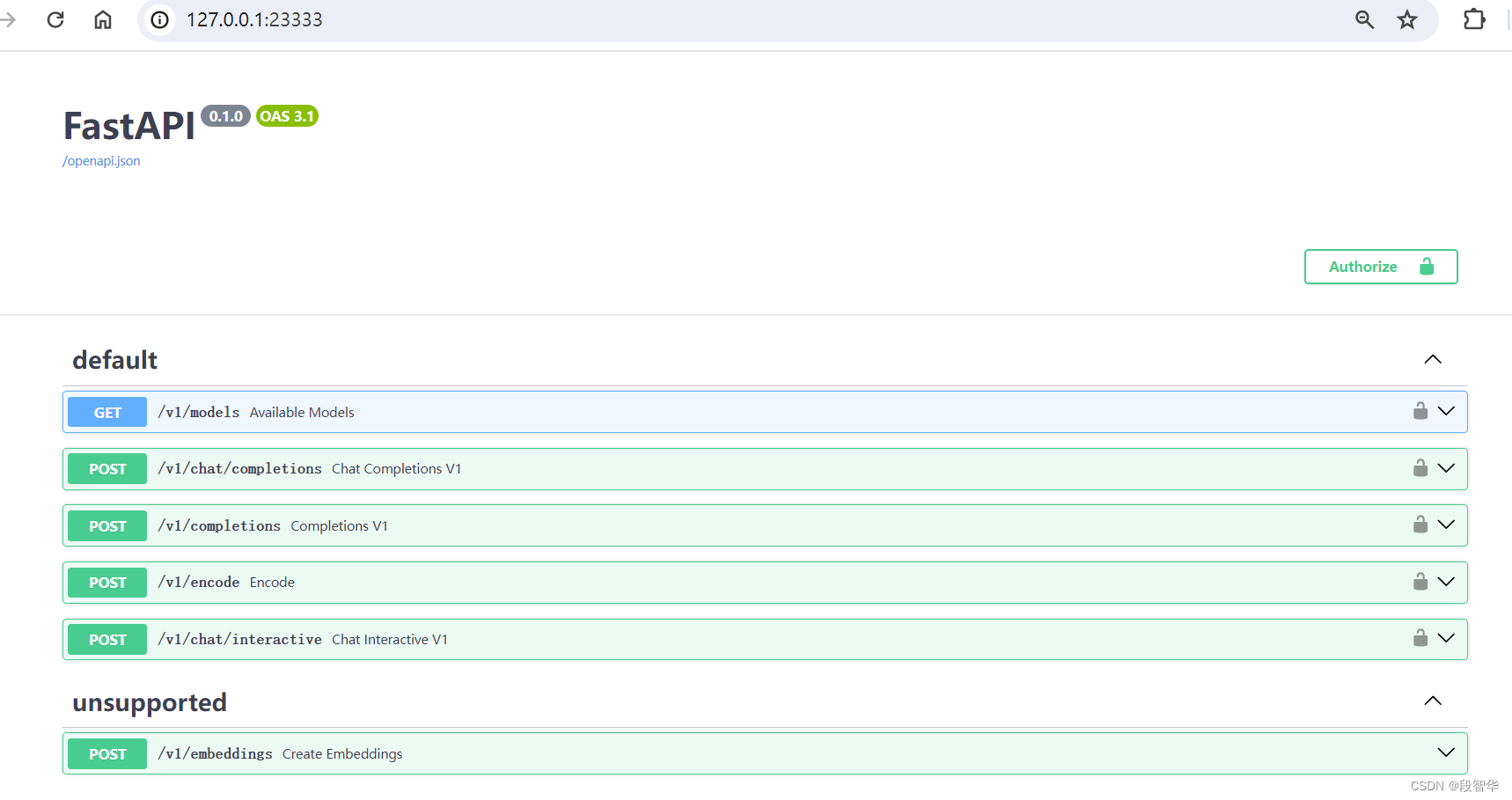Go to the browser home page
Screen dimensions: 1512x800
[x=103, y=19]
